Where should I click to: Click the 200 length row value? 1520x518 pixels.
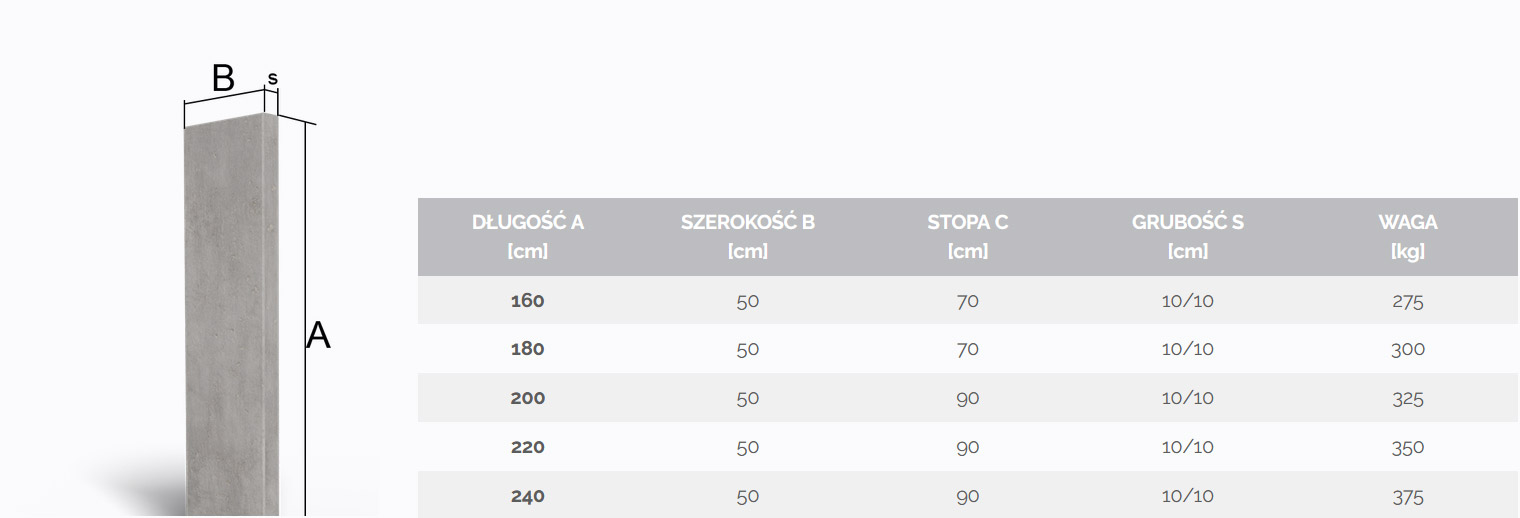tap(528, 399)
